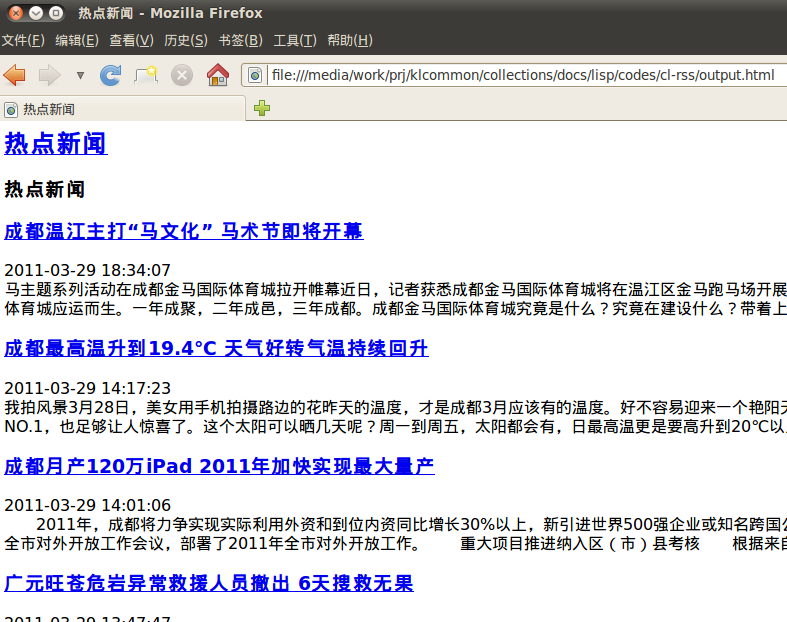
Task: Click the address bar URL field
Action: [x=520, y=76]
